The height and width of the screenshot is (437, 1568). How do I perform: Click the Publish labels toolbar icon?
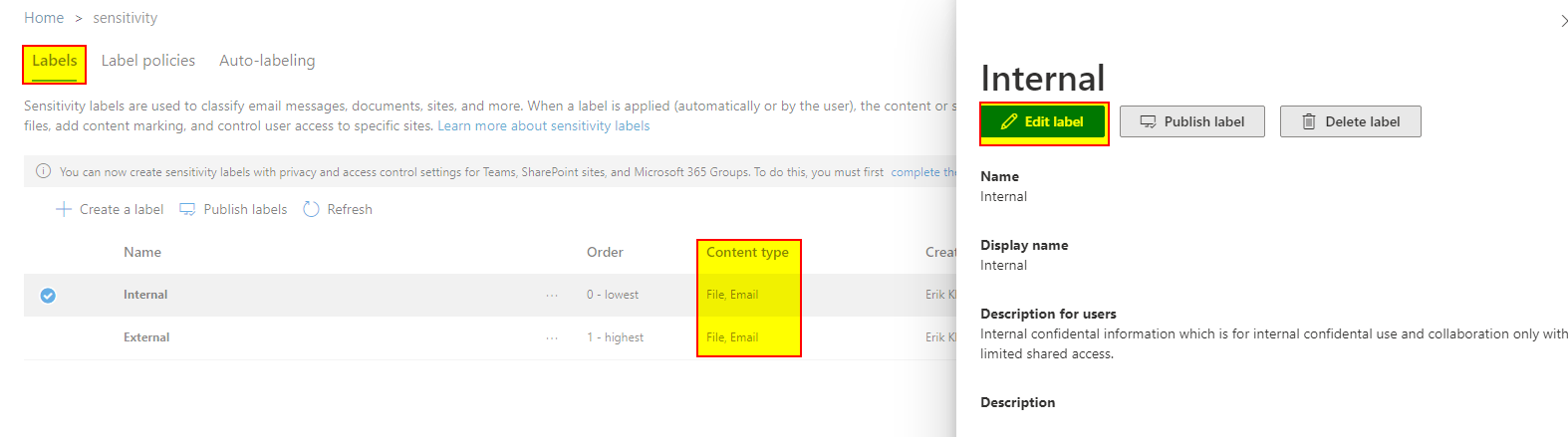(187, 209)
